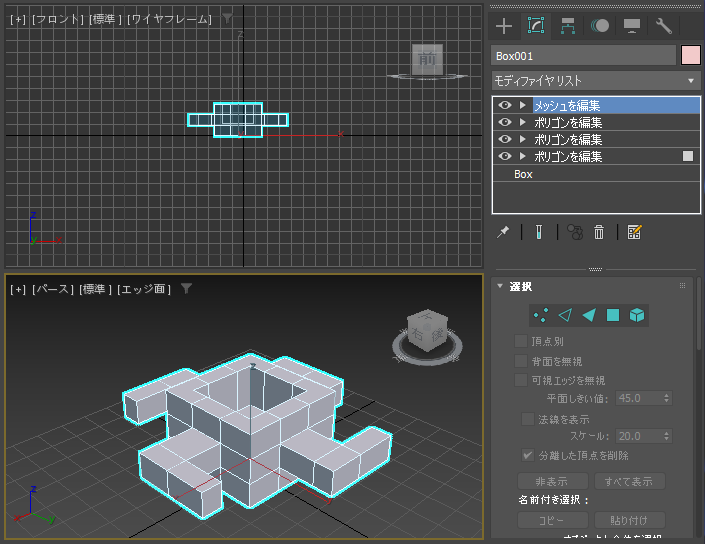
Task: Open the モディファイヤ リスト dropdown
Action: [596, 81]
